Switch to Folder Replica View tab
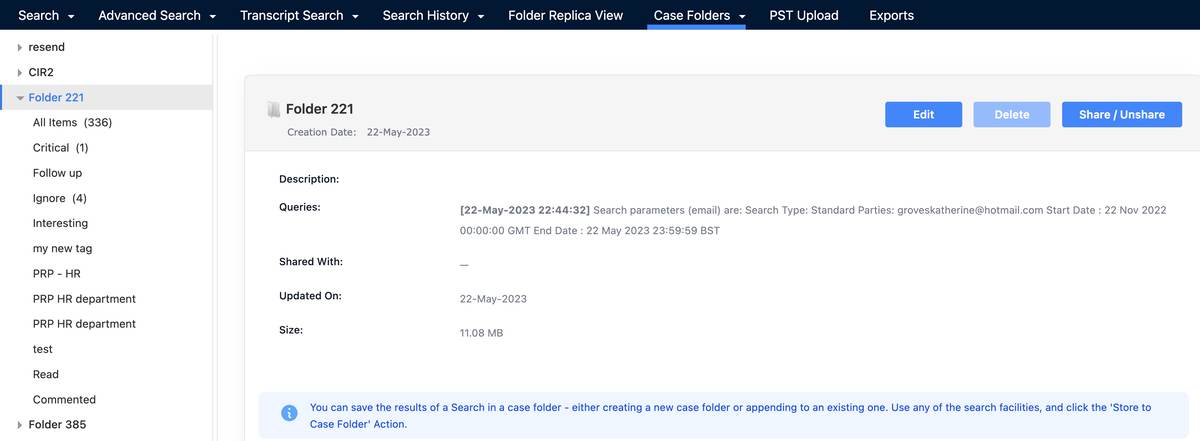The image size is (1200, 441). pos(565,15)
